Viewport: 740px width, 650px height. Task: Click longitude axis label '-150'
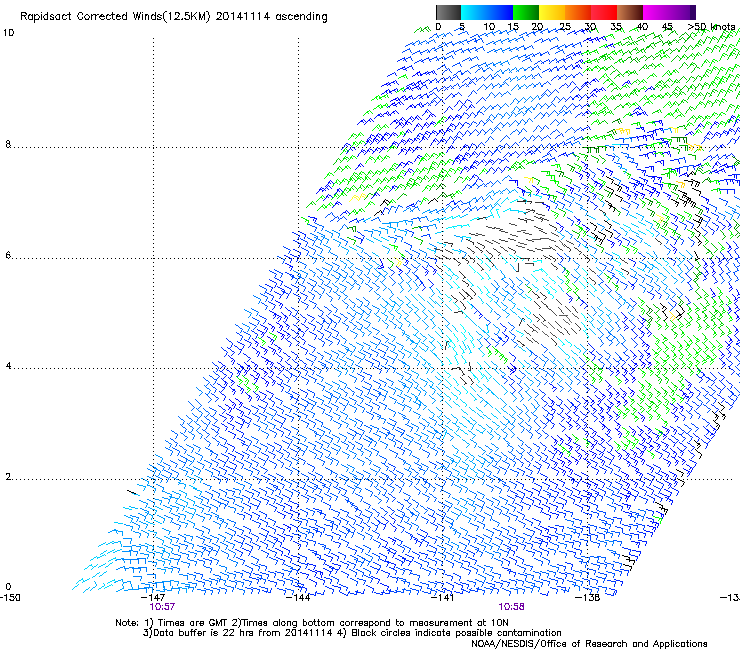point(10,598)
